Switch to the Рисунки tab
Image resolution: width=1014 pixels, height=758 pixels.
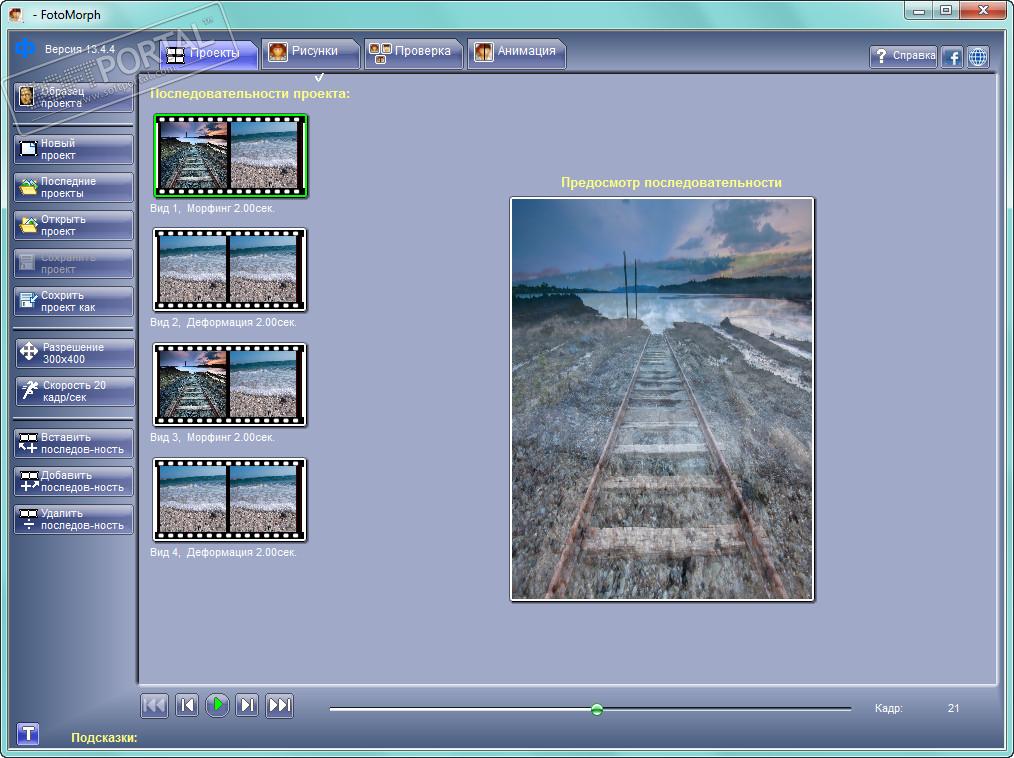coord(310,52)
